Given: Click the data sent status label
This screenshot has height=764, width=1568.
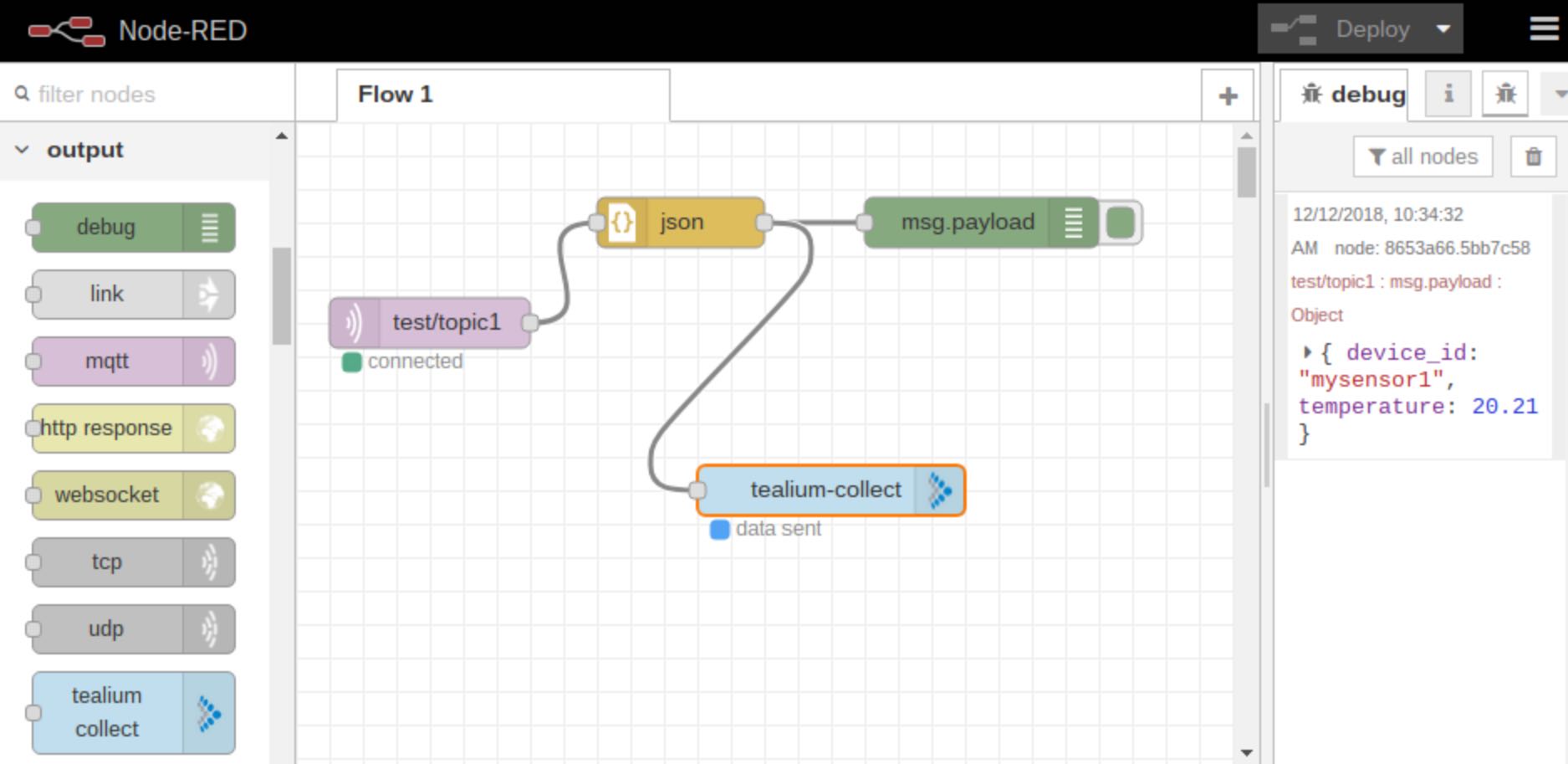Looking at the screenshot, I should pyautogui.click(x=779, y=529).
